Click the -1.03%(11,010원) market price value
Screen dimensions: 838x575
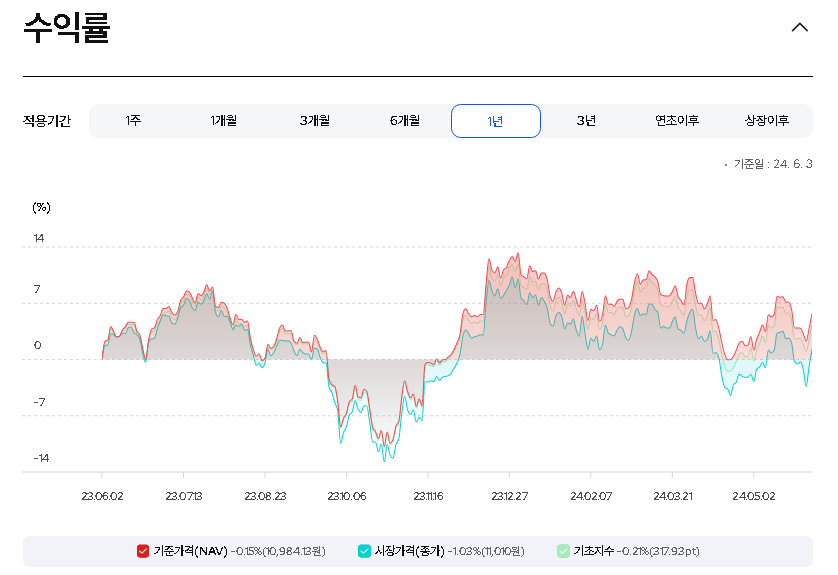tap(486, 551)
